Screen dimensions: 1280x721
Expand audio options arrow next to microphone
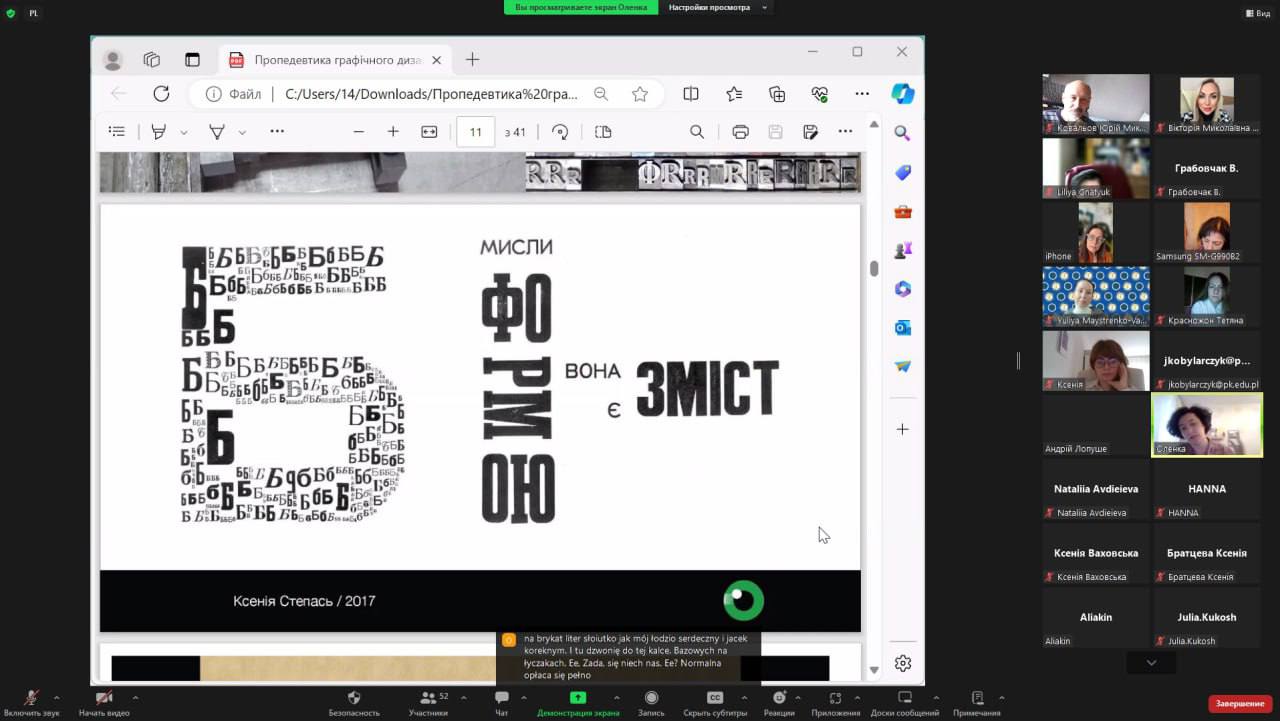(x=56, y=698)
